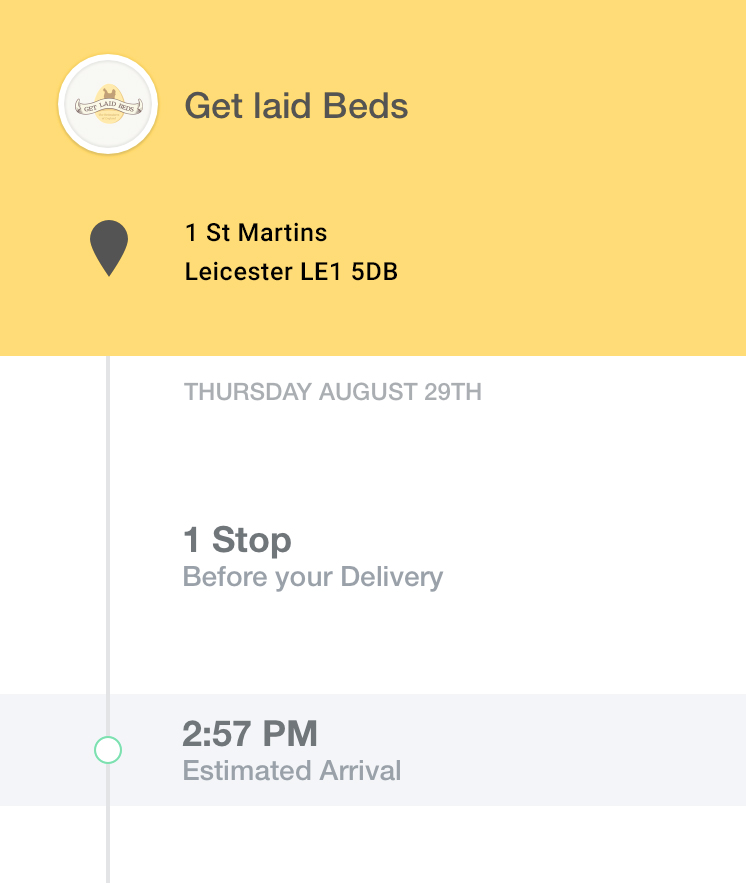Image resolution: width=746 pixels, height=883 pixels.
Task: Click the "LE1 5DB" postcode
Action: pyautogui.click(x=347, y=271)
